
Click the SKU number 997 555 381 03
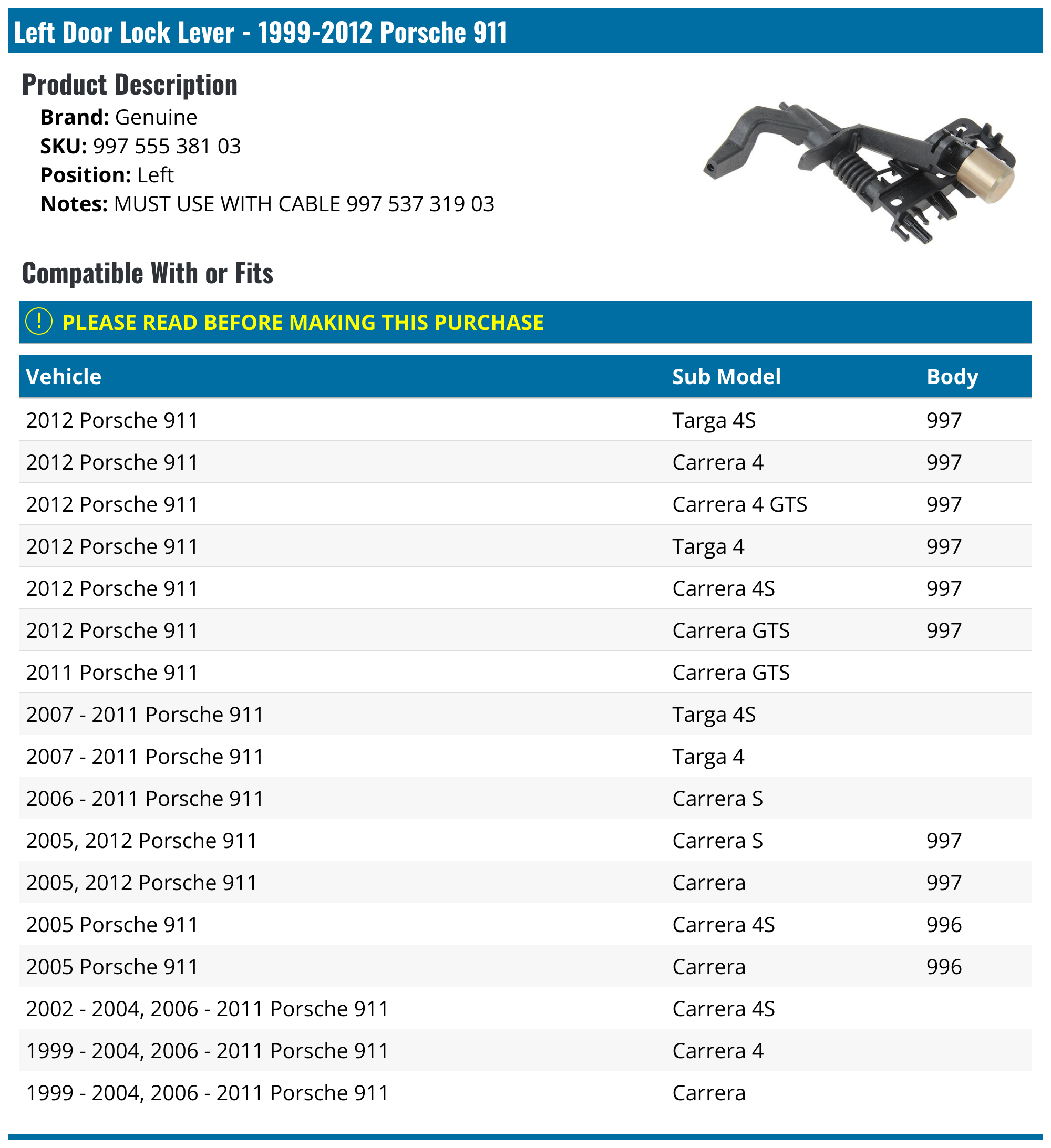167,147
